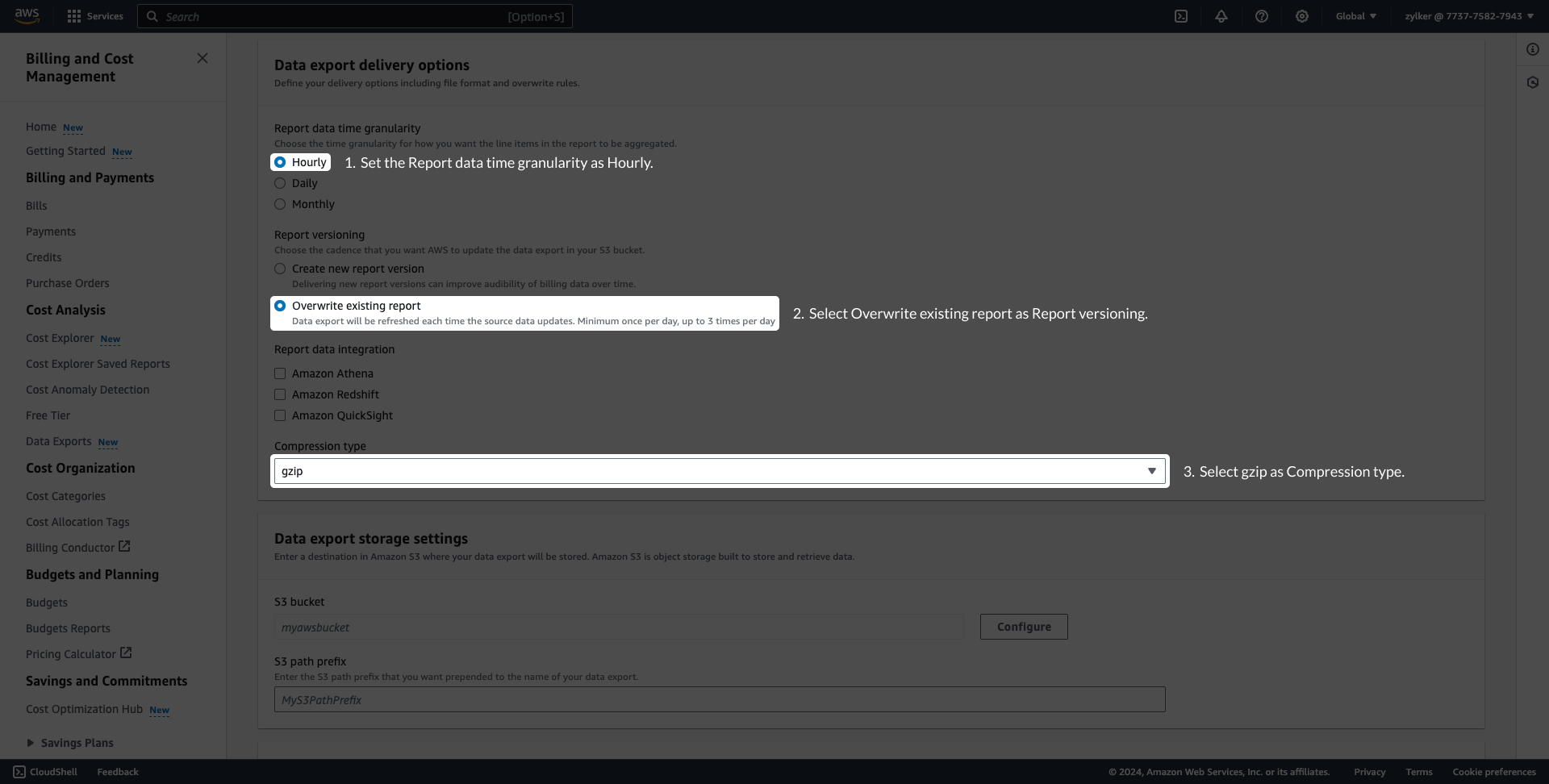This screenshot has width=1549, height=784.
Task: Select the Daily granularity radio button
Action: point(280,183)
